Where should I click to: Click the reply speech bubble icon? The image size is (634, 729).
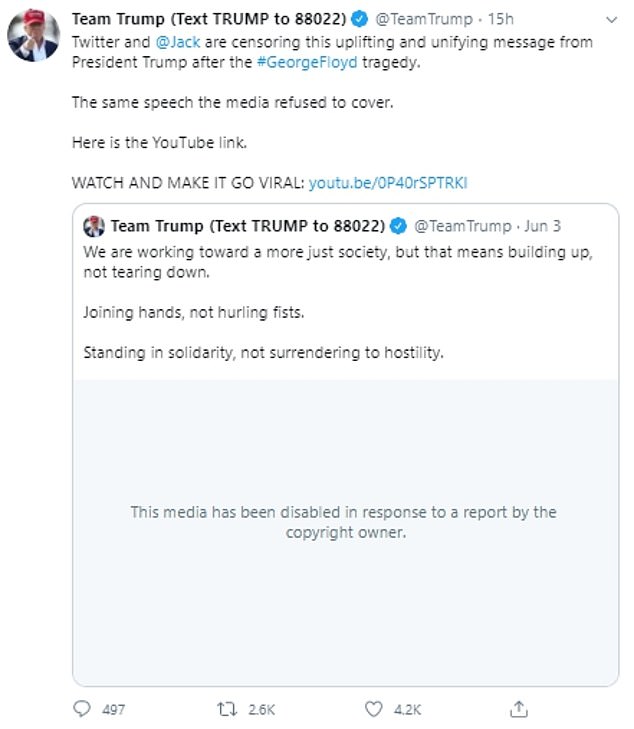pyautogui.click(x=82, y=709)
